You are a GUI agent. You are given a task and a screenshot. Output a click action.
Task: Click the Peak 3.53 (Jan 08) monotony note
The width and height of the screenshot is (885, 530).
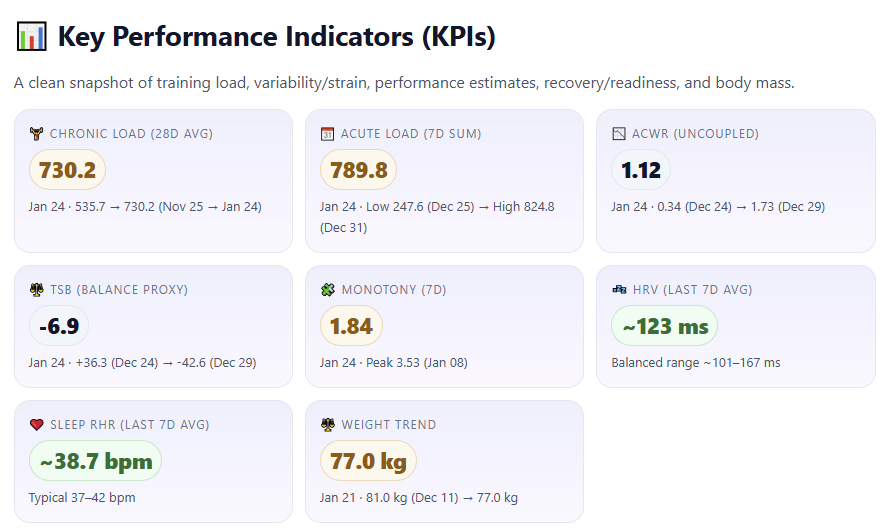pos(417,362)
